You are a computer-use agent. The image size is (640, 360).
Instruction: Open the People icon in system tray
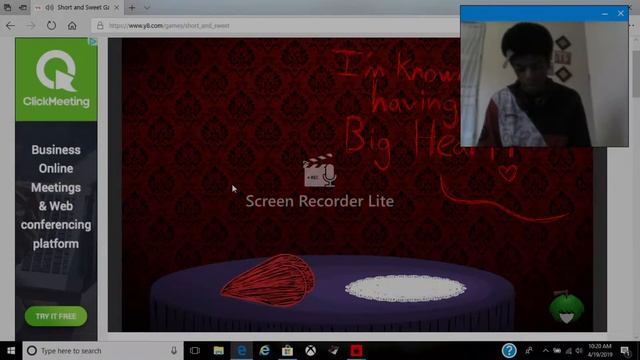tap(529, 351)
